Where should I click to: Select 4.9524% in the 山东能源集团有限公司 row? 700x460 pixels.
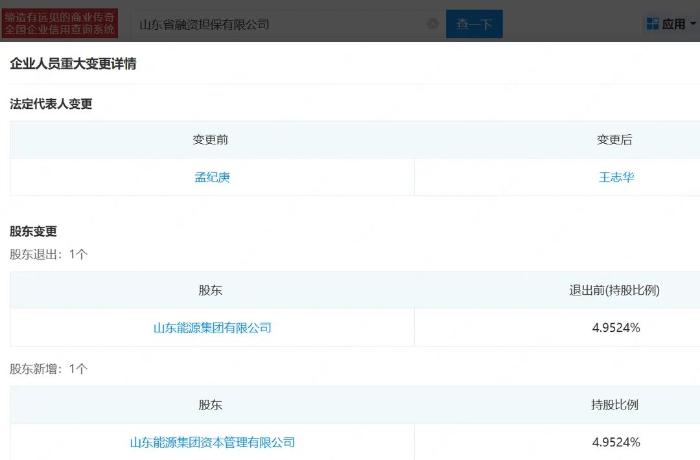[x=616, y=328]
